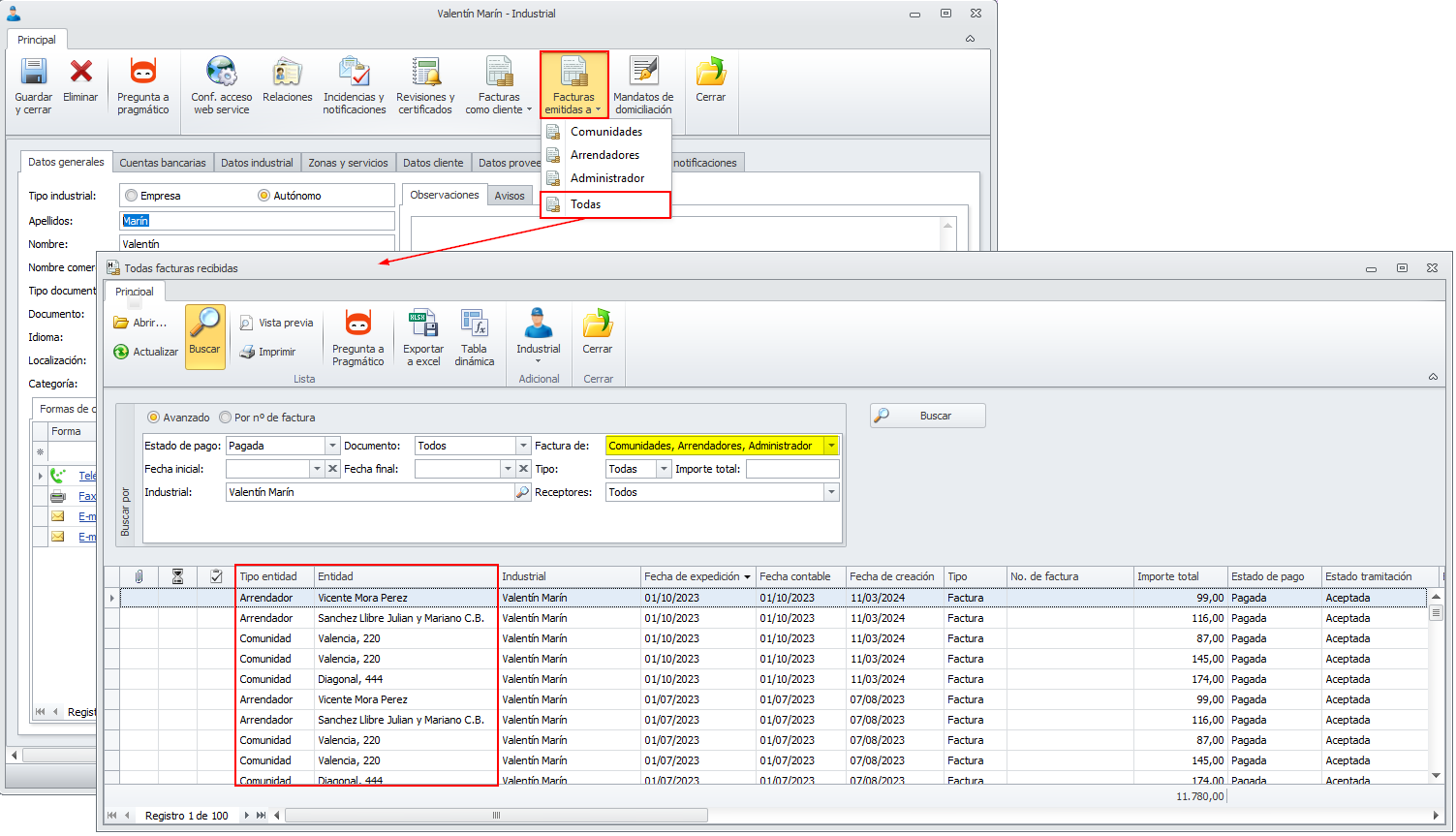Click the Imprimir printer icon
The height and width of the screenshot is (836, 1456).
(x=248, y=353)
